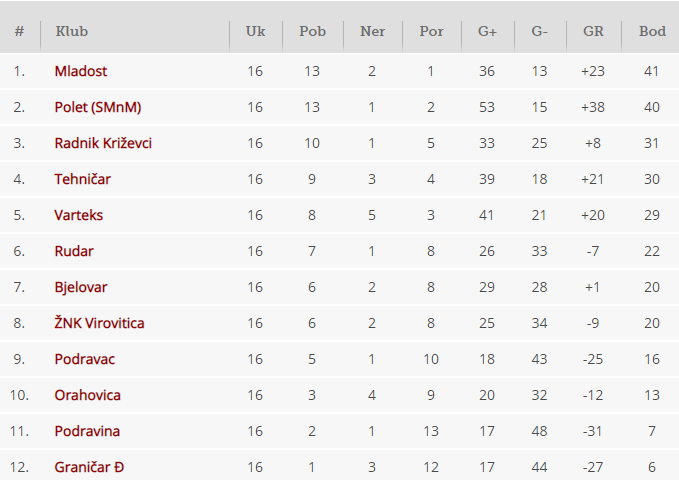Open the Podravina club page
The height and width of the screenshot is (480, 679).
[x=88, y=431]
